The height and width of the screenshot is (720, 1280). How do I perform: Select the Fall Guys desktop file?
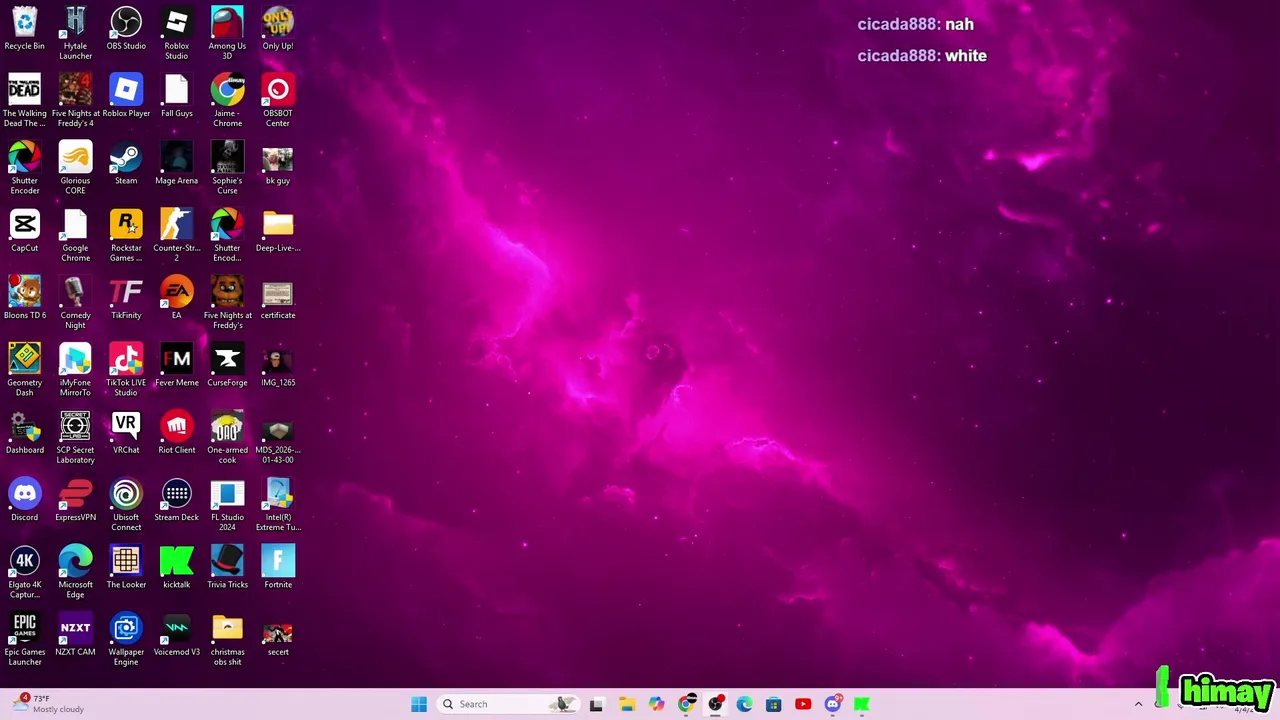tap(176, 95)
